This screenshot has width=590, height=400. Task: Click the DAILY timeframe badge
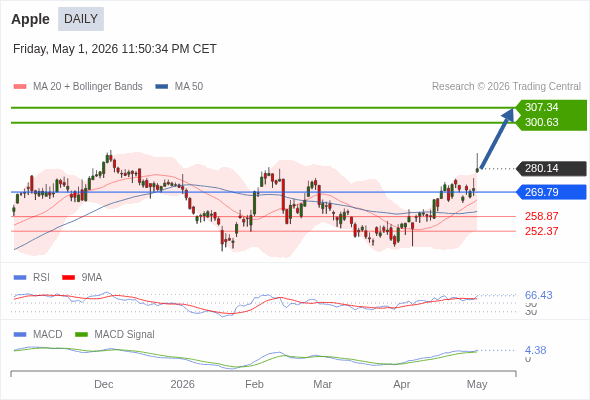(x=81, y=19)
